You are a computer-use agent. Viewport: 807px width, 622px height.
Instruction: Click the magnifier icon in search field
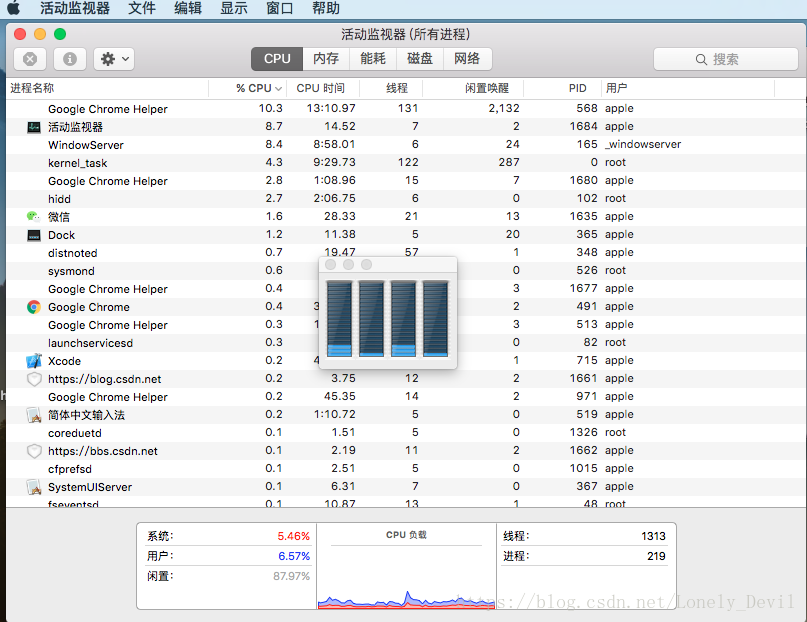(x=701, y=60)
